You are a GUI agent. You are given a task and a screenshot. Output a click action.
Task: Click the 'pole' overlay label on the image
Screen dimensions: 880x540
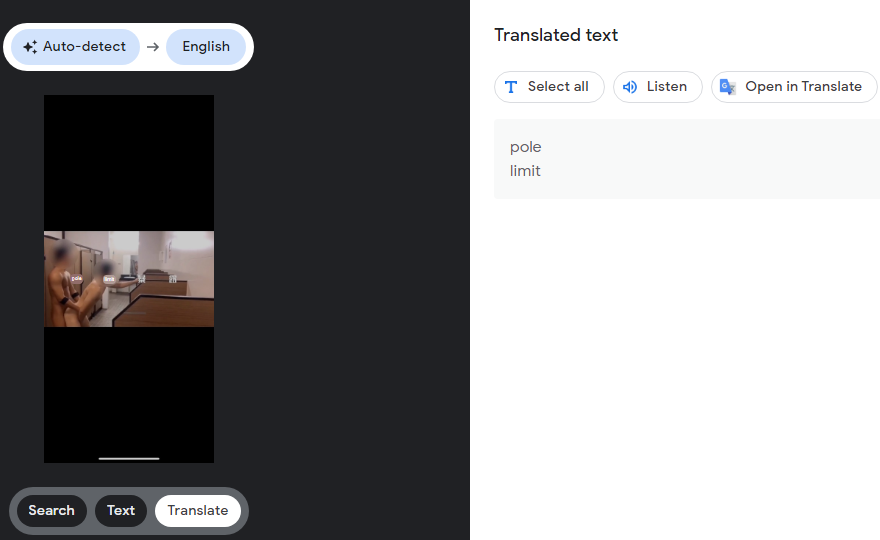77,265
